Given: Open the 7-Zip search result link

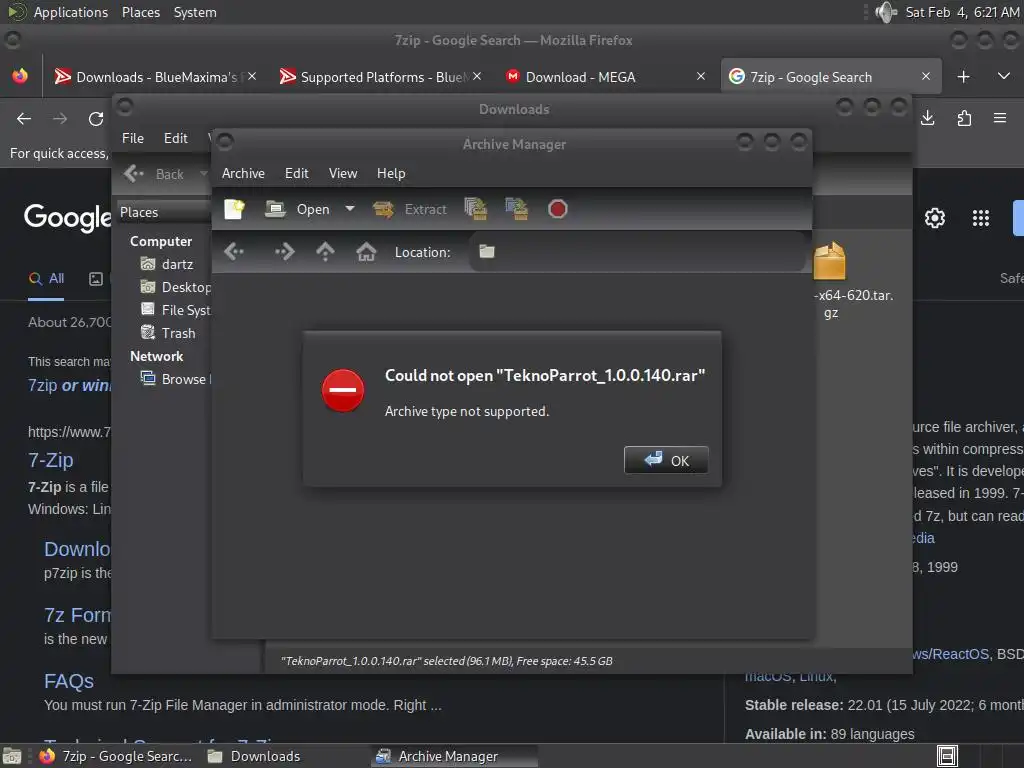Looking at the screenshot, I should coord(50,460).
